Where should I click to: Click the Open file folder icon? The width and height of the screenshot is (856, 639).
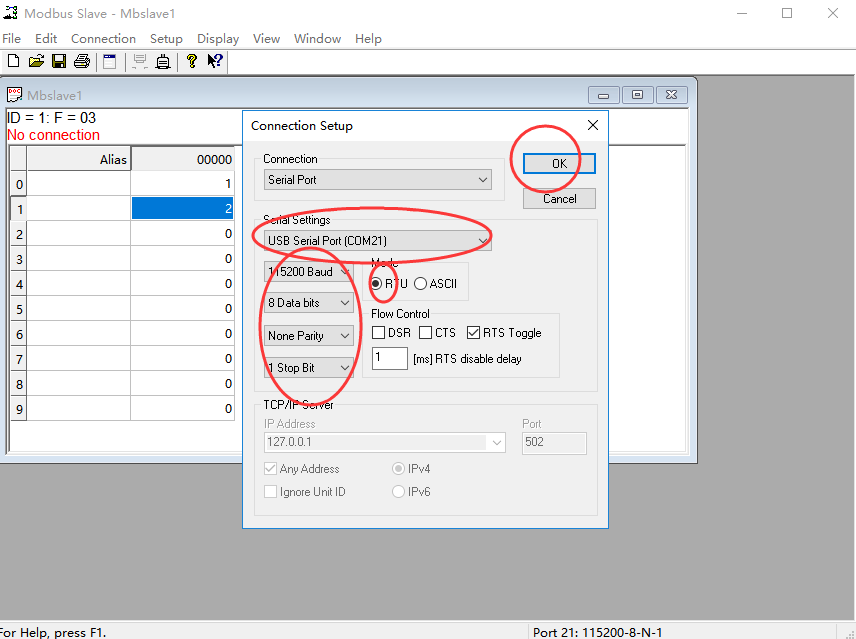click(36, 61)
